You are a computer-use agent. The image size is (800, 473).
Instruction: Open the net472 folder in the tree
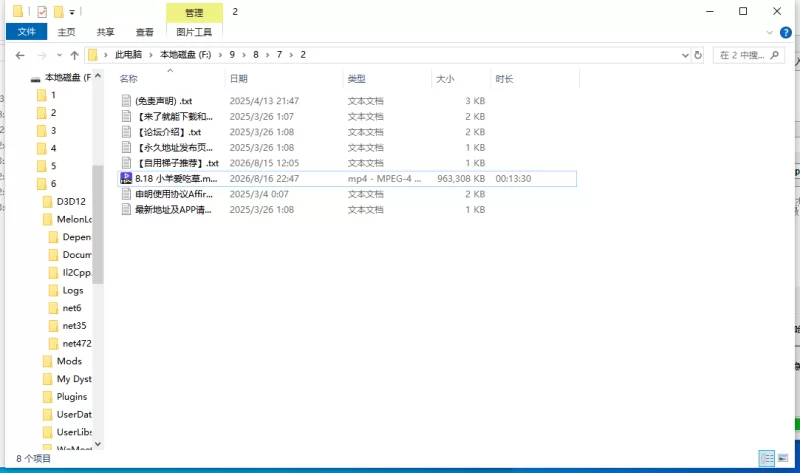point(77,343)
